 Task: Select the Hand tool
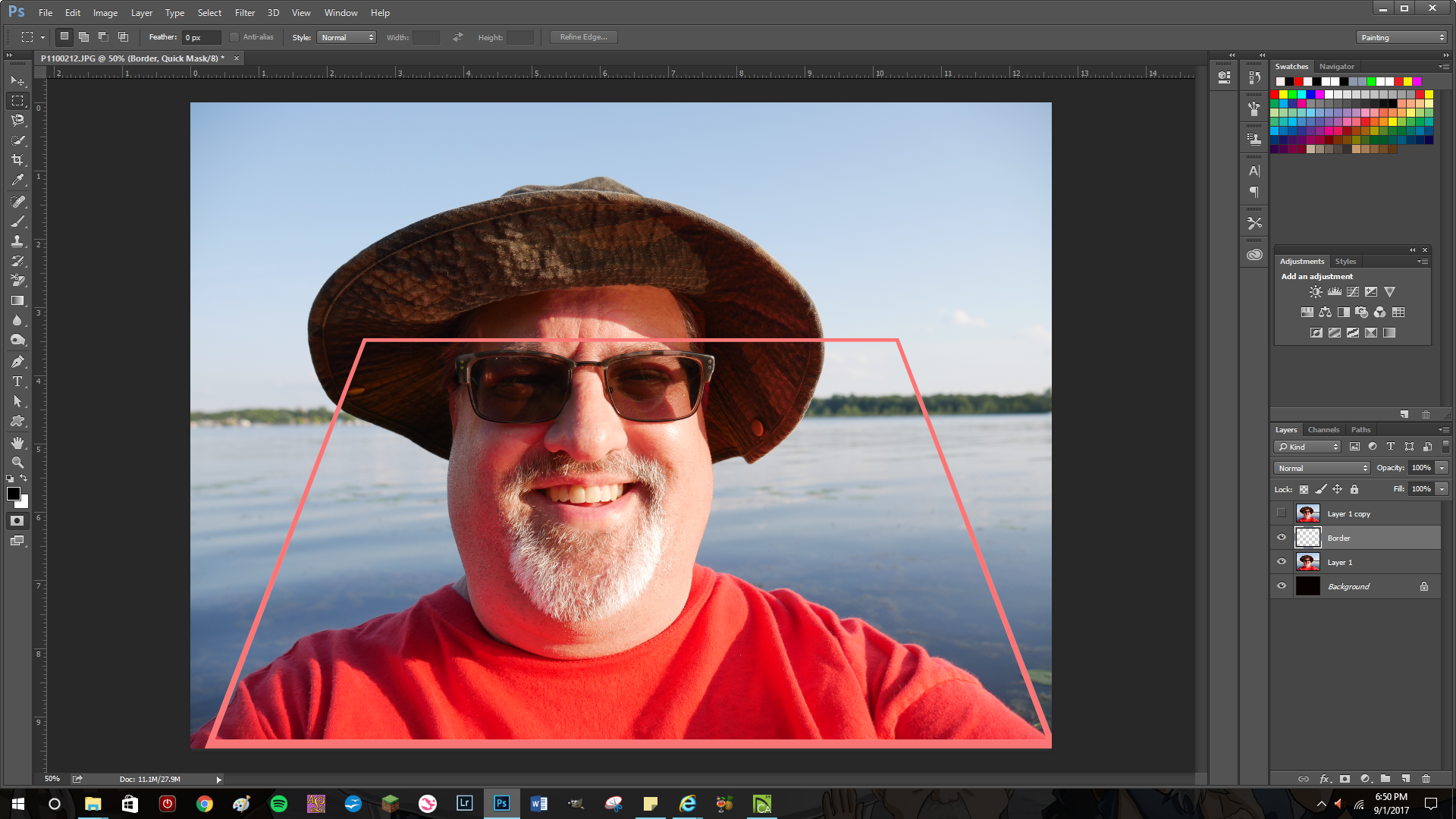(17, 443)
